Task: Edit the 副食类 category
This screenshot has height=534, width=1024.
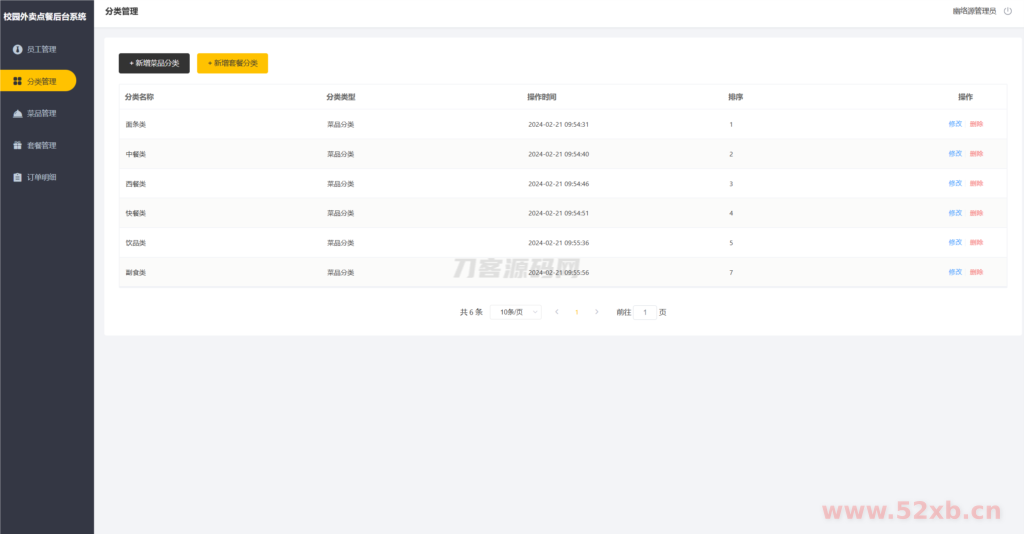Action: [x=955, y=272]
